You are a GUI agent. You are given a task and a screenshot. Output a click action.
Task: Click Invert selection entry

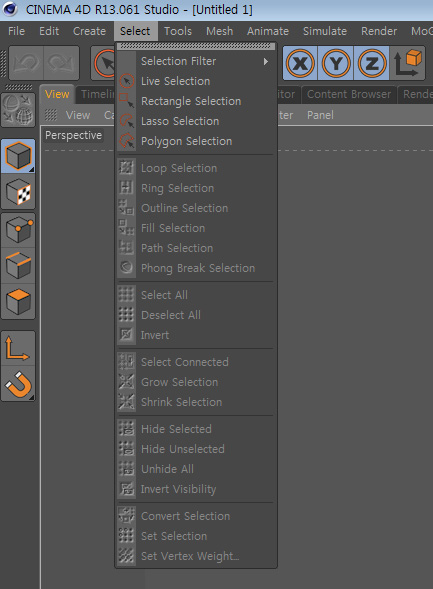[196, 335]
